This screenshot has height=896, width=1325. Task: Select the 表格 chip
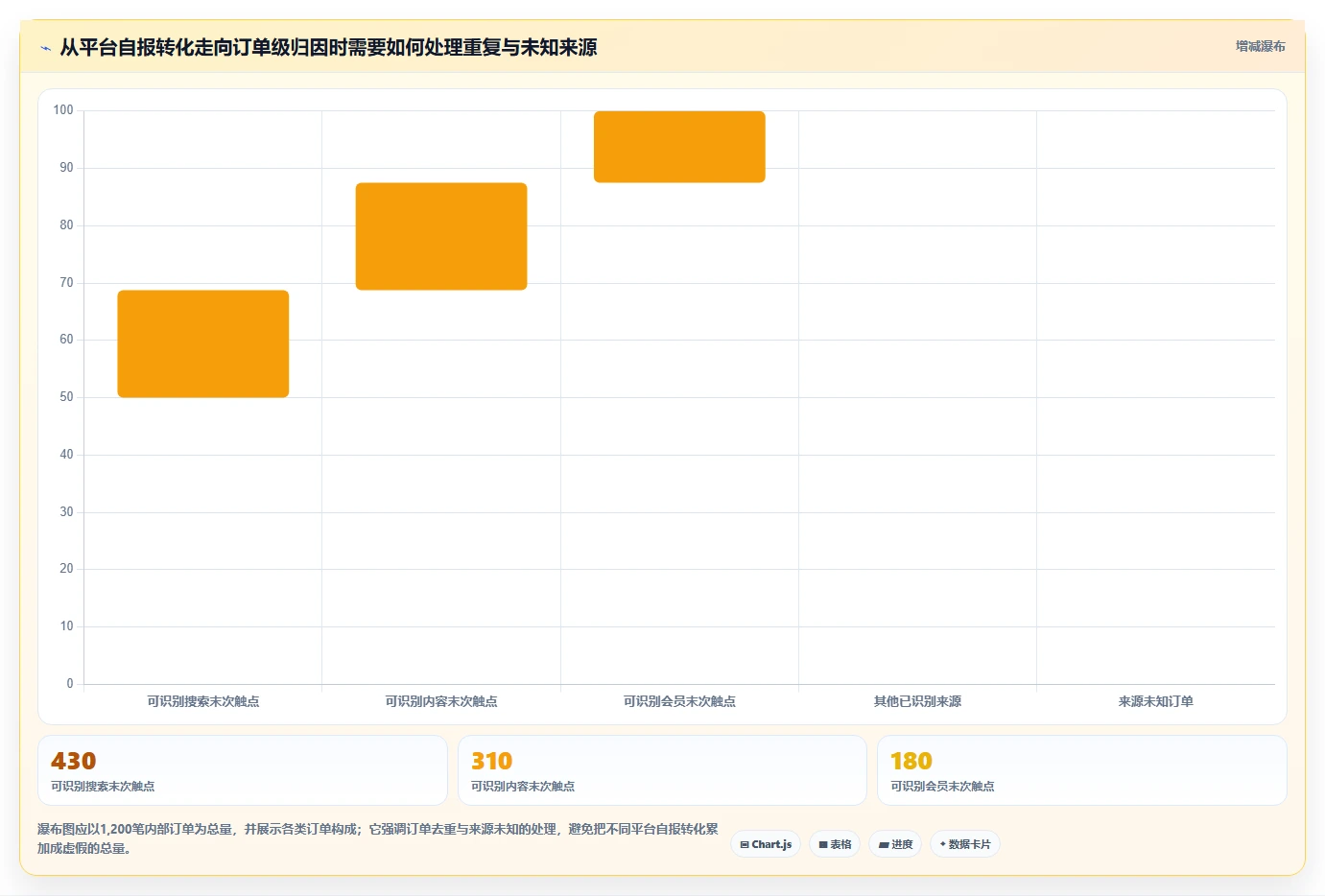(x=835, y=844)
